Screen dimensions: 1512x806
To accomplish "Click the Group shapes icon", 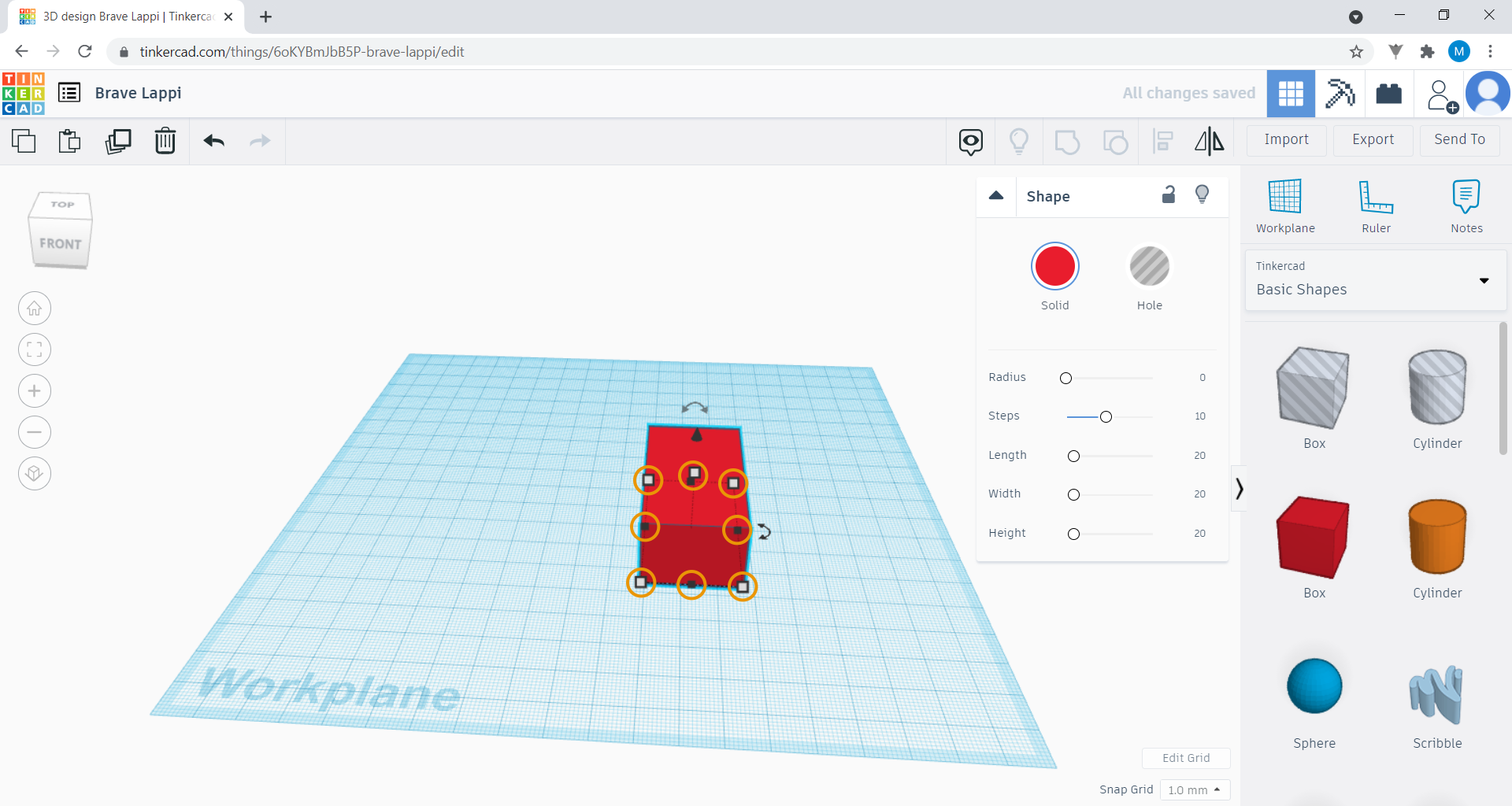I will coord(1067,142).
